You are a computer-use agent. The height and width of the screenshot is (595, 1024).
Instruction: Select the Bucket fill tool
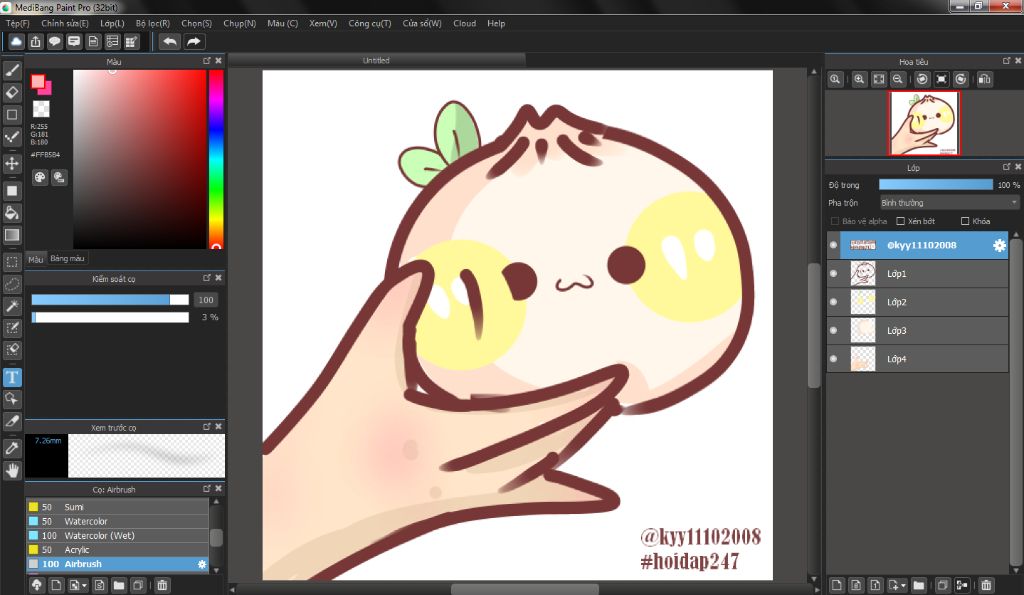point(12,213)
